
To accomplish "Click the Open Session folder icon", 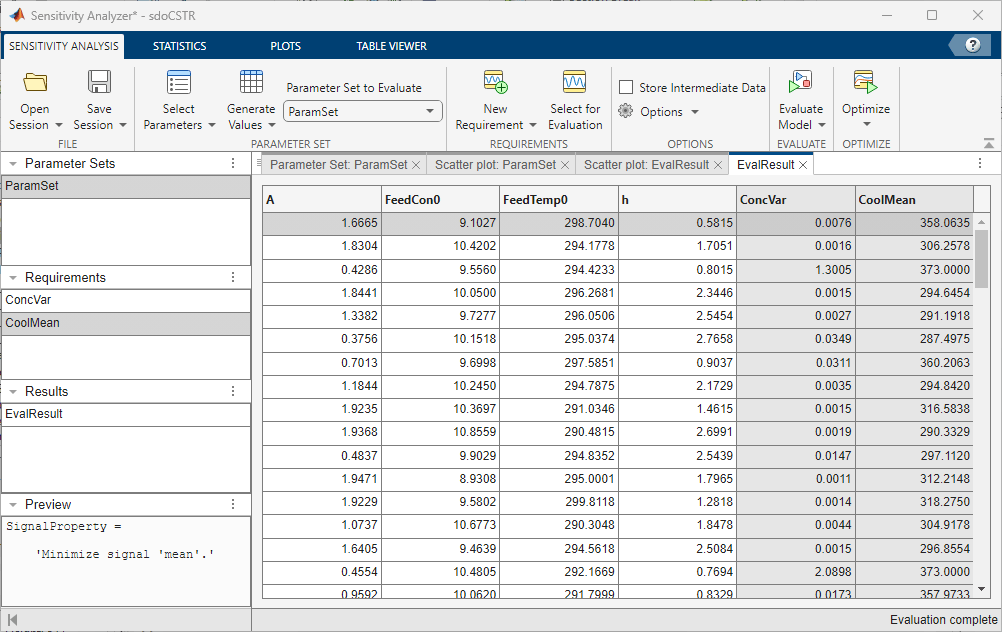I will 35,82.
